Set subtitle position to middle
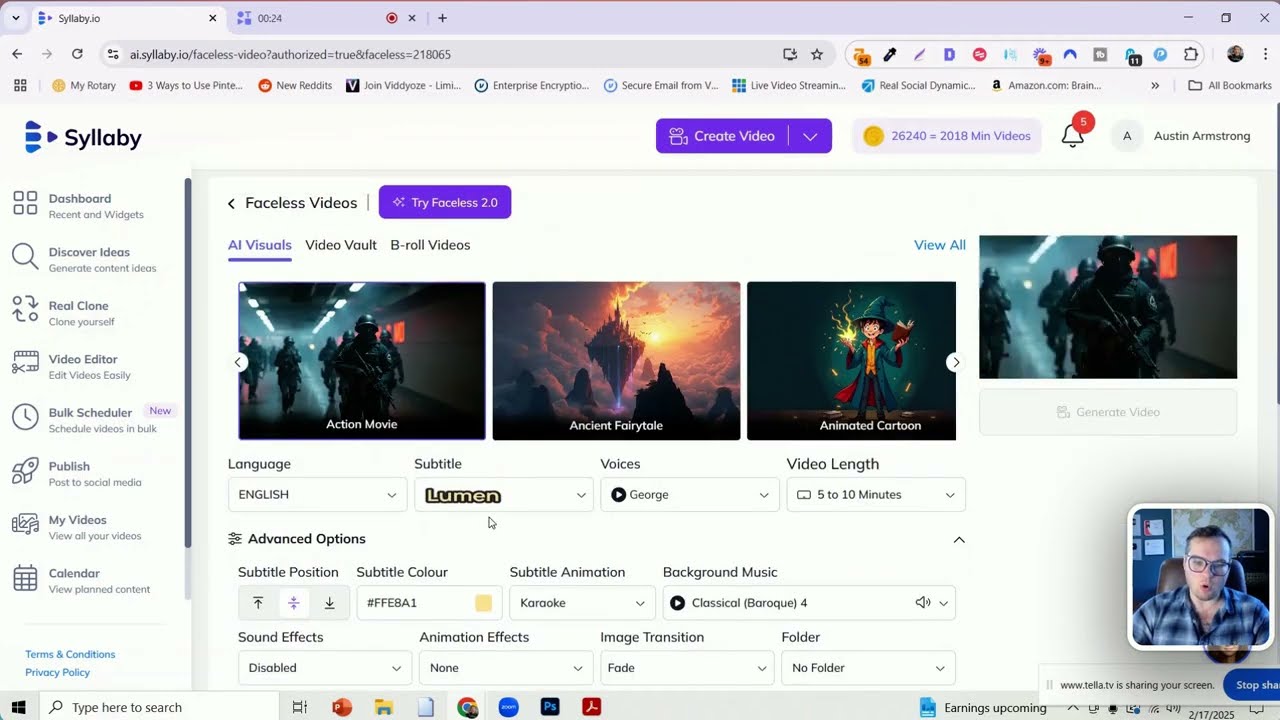 pos(293,603)
